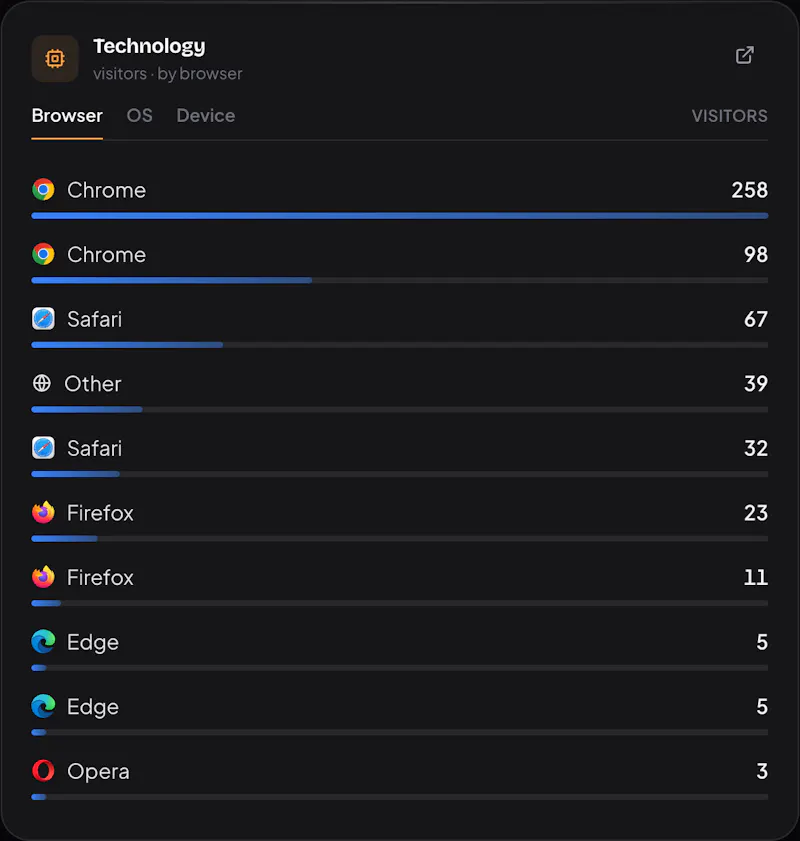Click the Opera browser label

pyautogui.click(x=98, y=771)
